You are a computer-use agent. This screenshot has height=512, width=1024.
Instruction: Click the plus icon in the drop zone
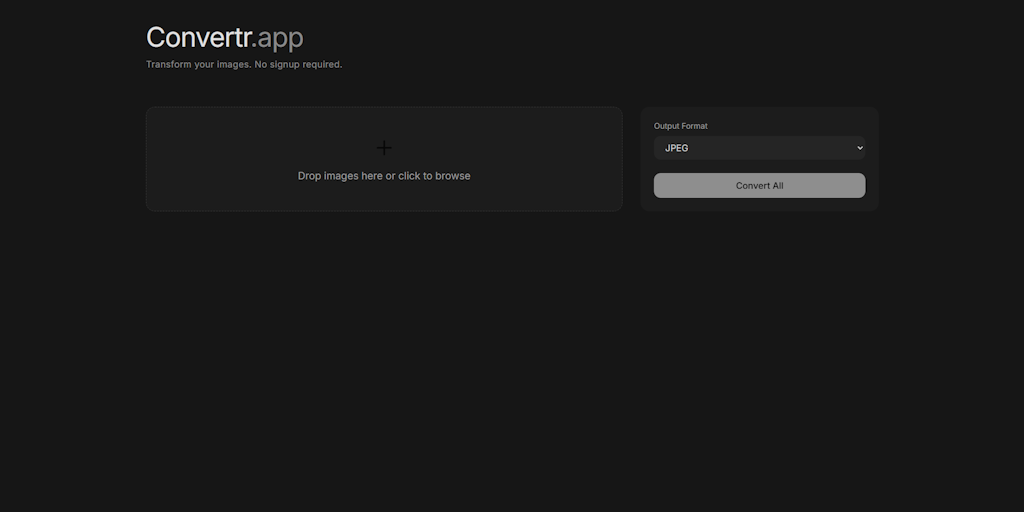[x=384, y=148]
